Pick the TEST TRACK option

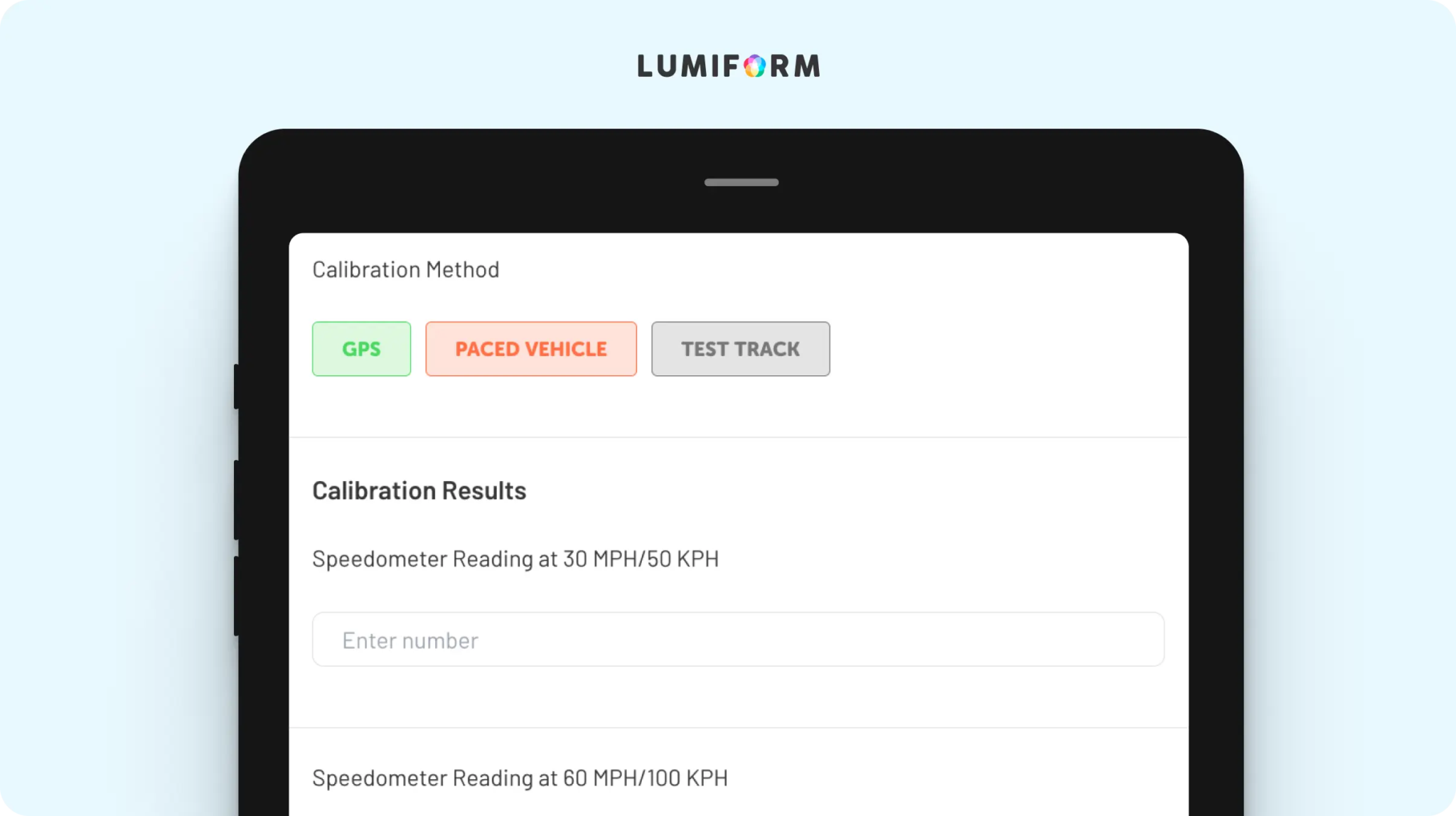pyautogui.click(x=740, y=349)
